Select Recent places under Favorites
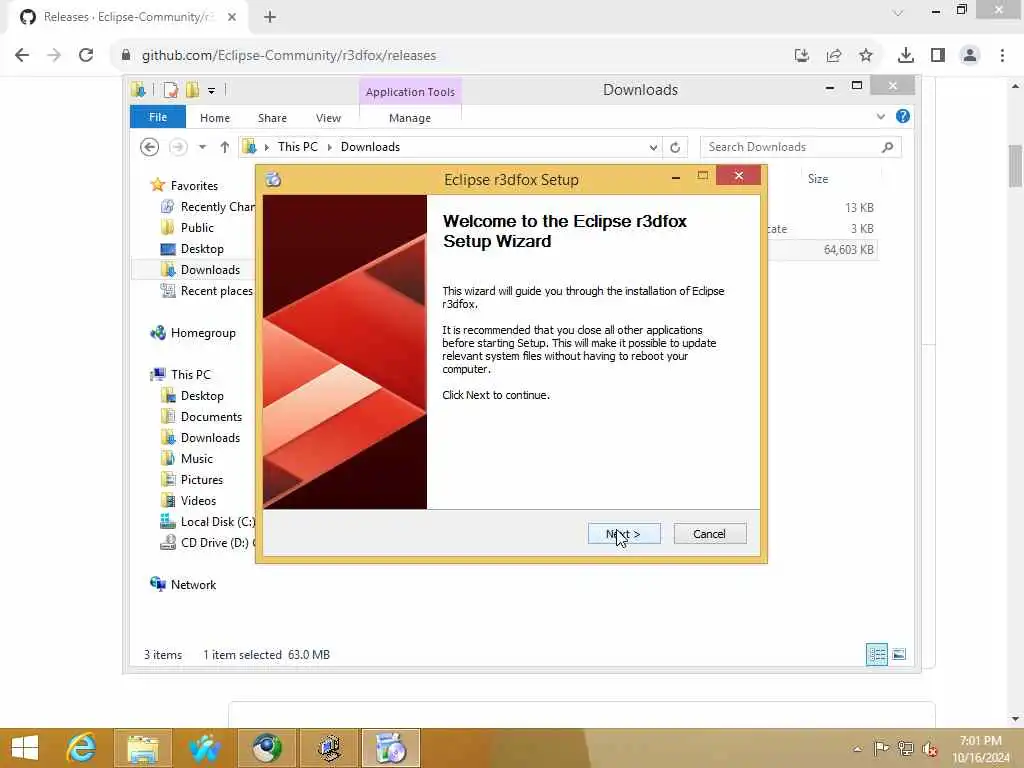Viewport: 1024px width, 768px height. [216, 291]
